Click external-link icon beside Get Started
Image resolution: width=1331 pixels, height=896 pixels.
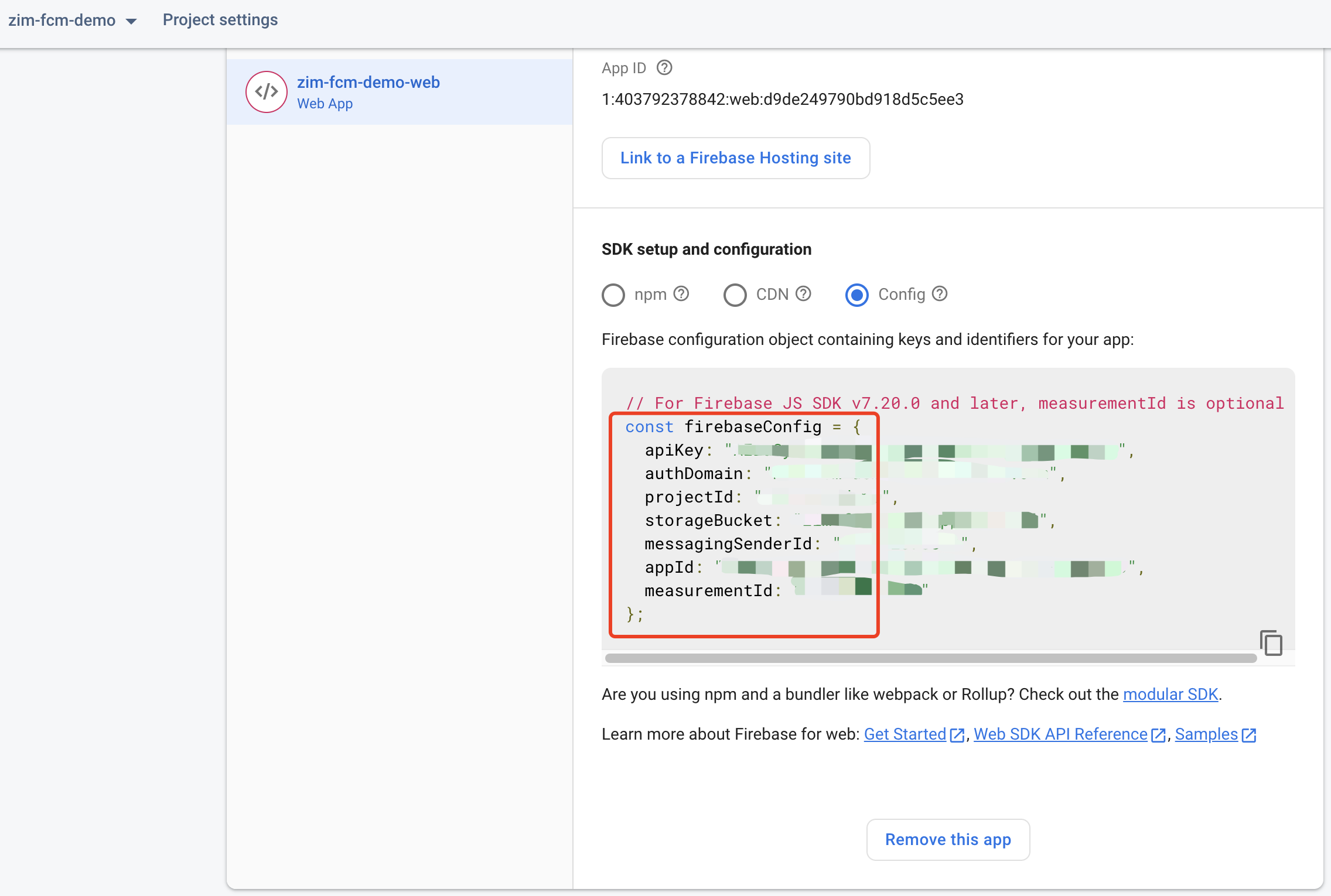click(x=957, y=736)
